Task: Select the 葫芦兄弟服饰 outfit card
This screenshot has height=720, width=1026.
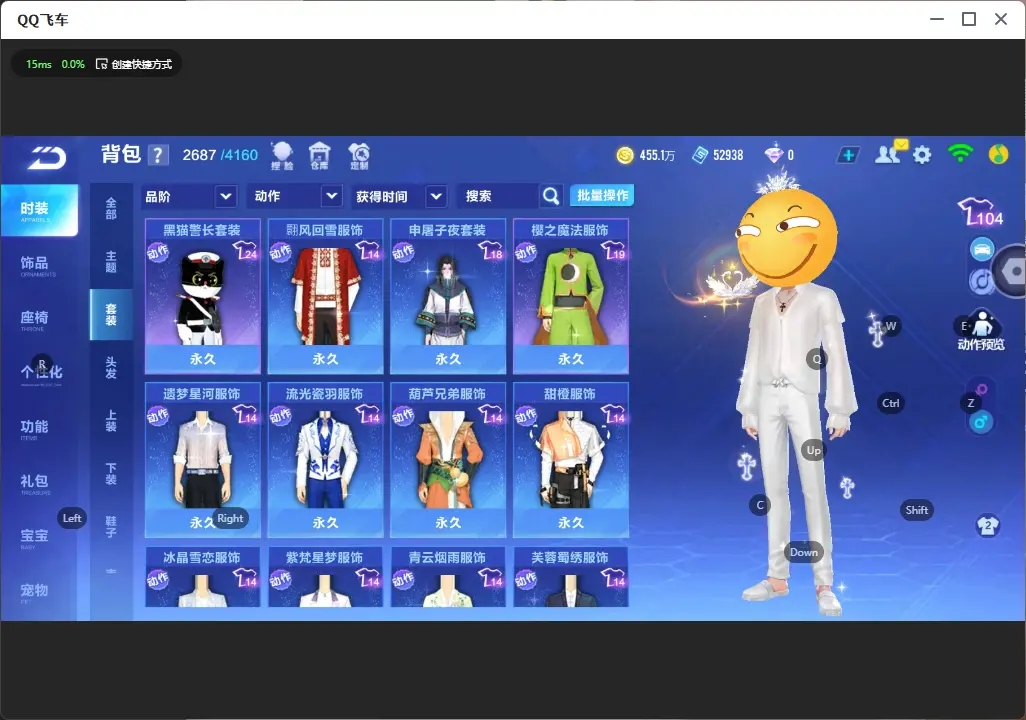Action: (x=448, y=460)
